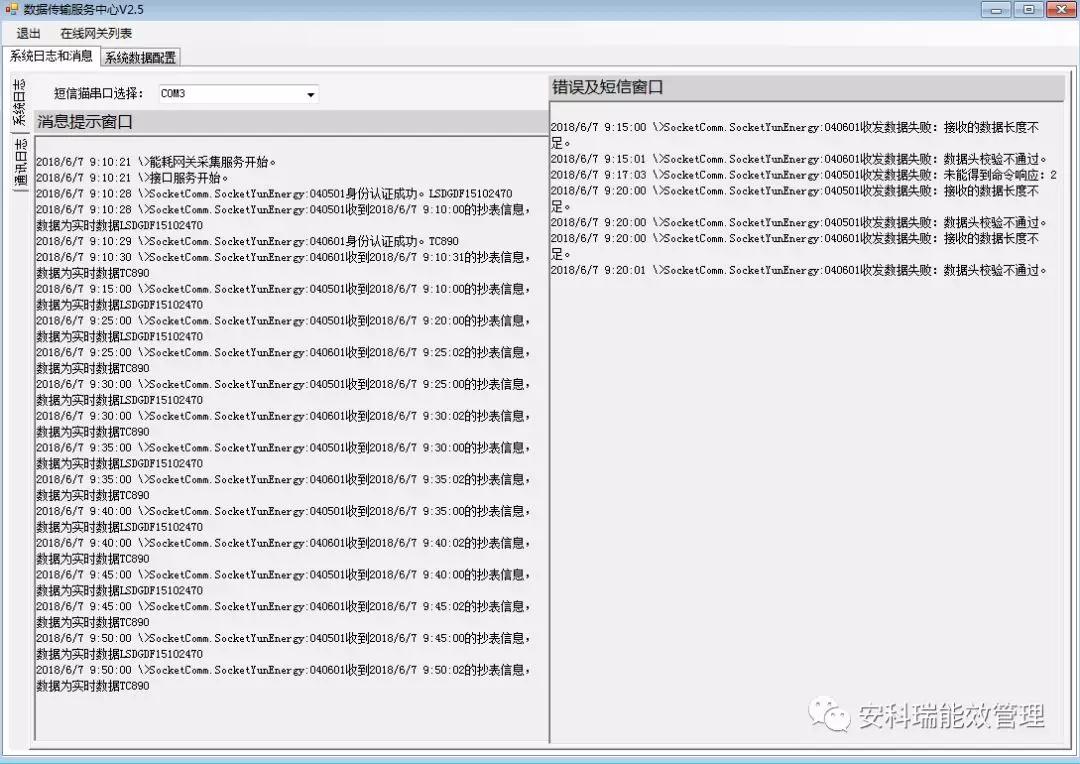Open the 在线网关列表 menu
This screenshot has width=1080, height=764.
coord(96,33)
